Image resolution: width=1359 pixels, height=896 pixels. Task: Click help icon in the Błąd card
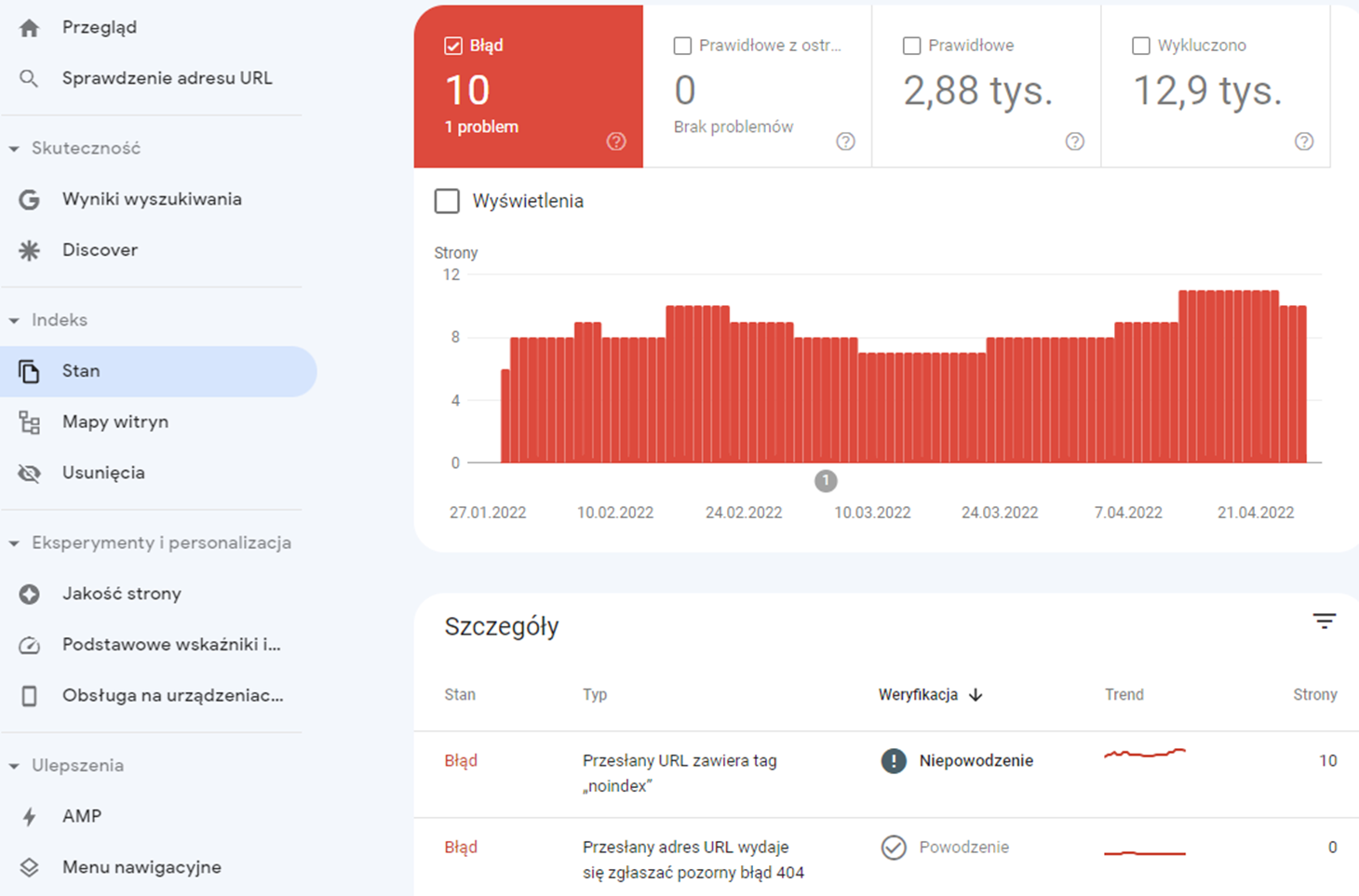pyautogui.click(x=616, y=141)
